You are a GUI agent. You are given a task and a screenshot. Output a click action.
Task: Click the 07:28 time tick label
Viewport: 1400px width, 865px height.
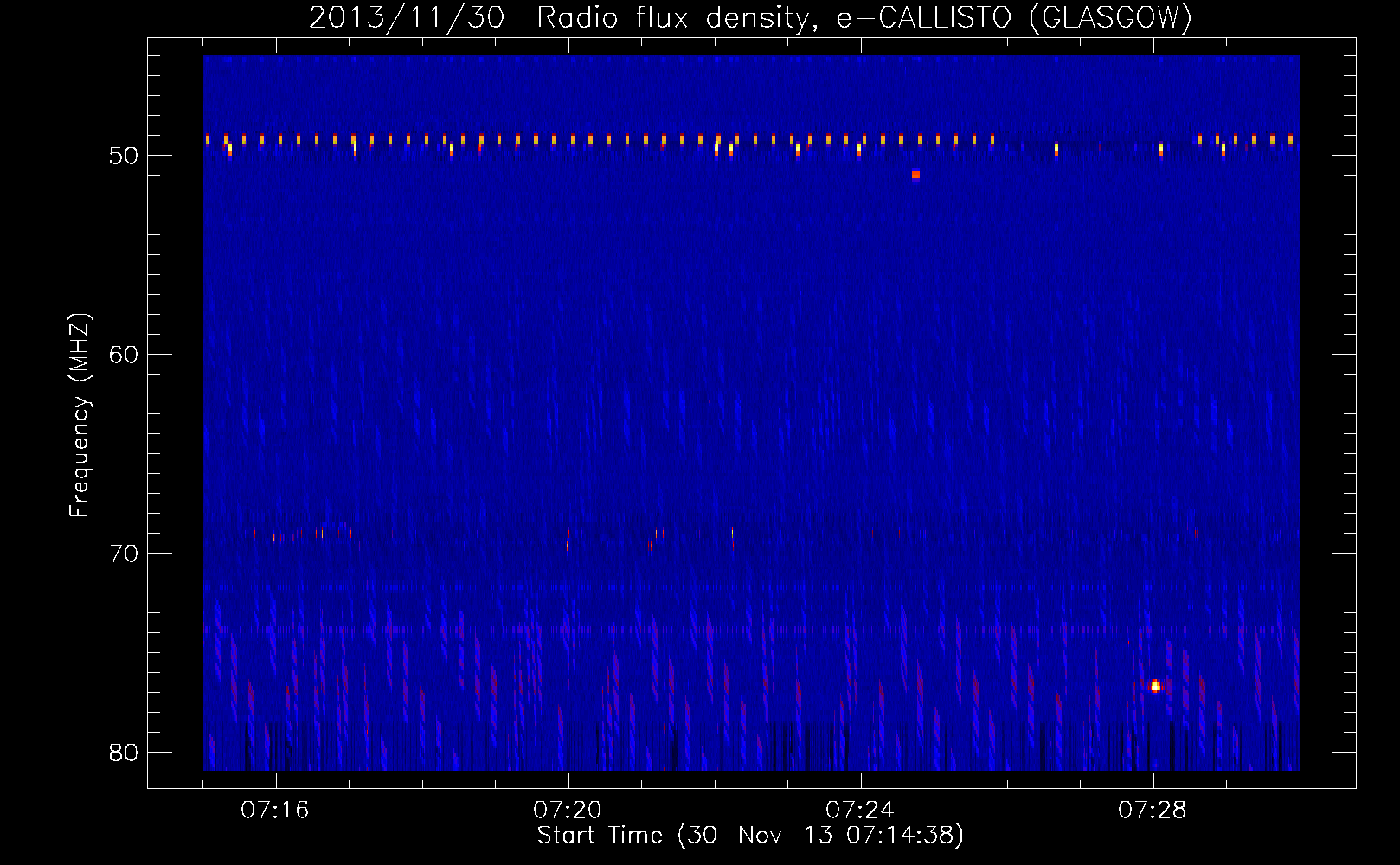point(1153,811)
